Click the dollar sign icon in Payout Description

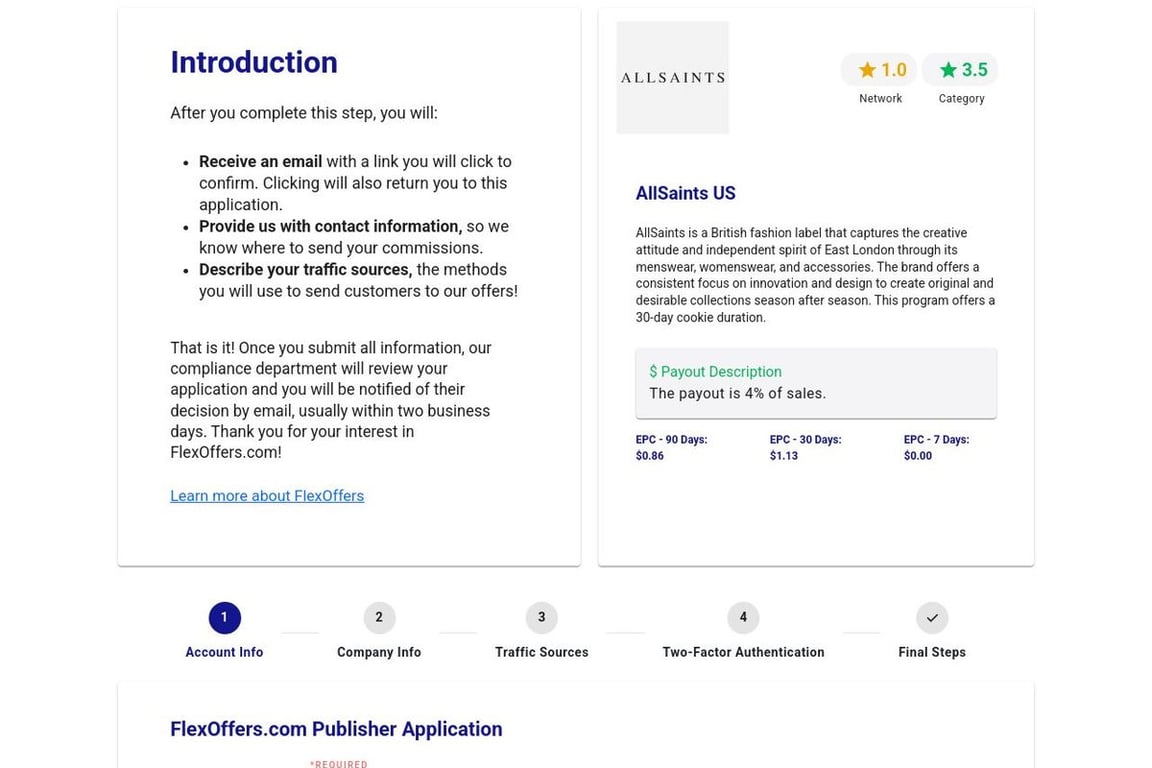coord(653,372)
